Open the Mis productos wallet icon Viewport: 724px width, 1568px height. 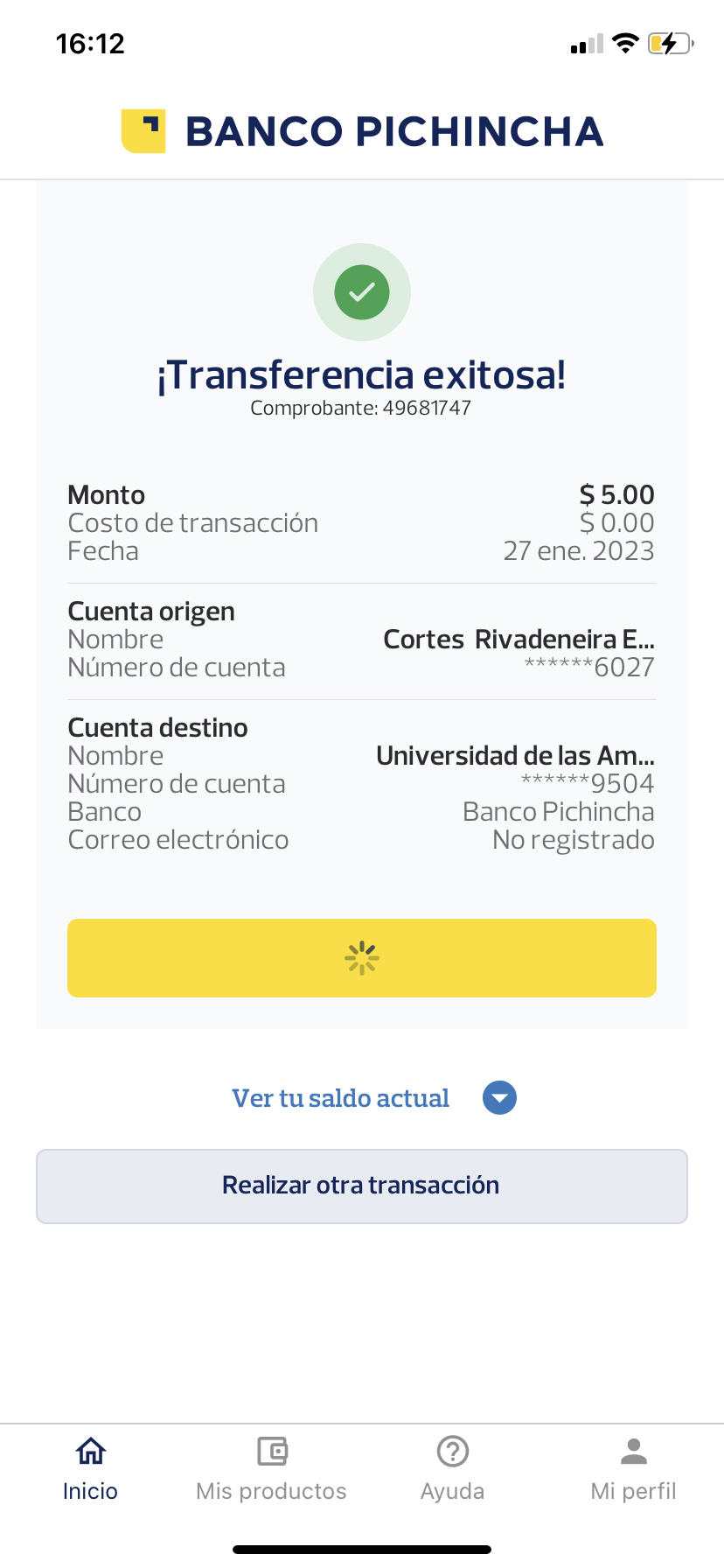tap(272, 1451)
